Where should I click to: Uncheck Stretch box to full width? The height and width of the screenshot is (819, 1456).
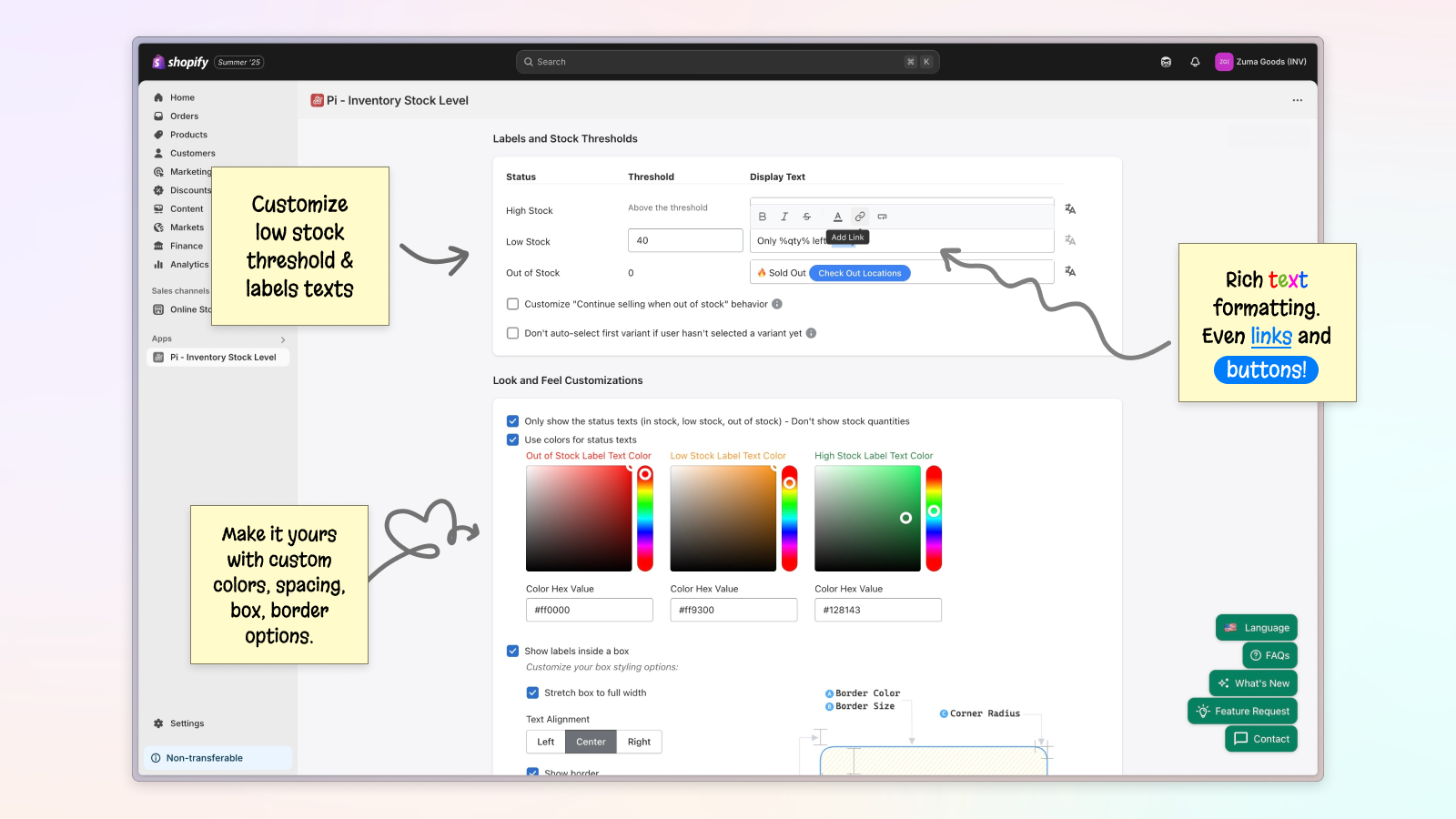point(532,693)
